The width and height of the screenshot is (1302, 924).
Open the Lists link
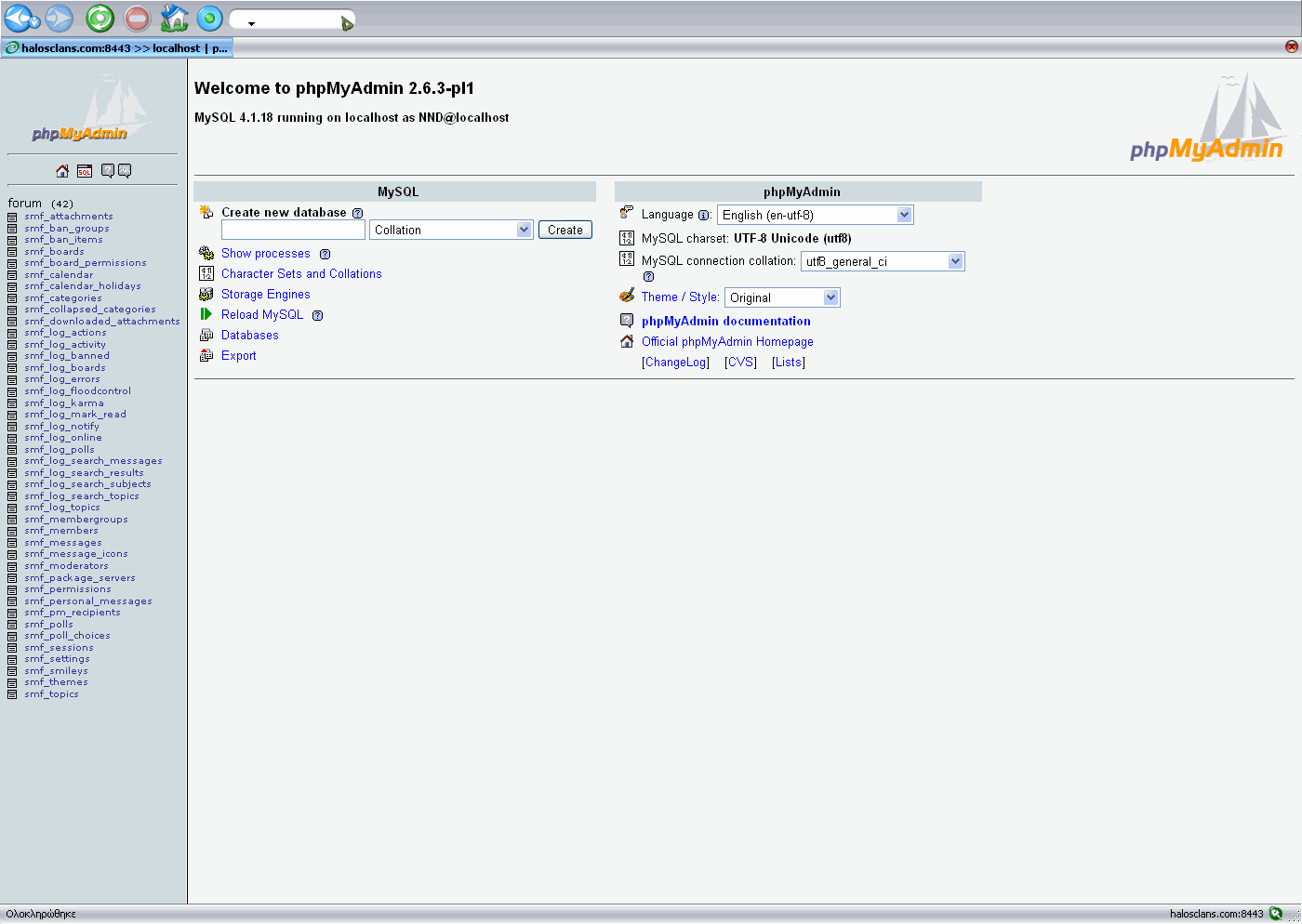point(789,363)
